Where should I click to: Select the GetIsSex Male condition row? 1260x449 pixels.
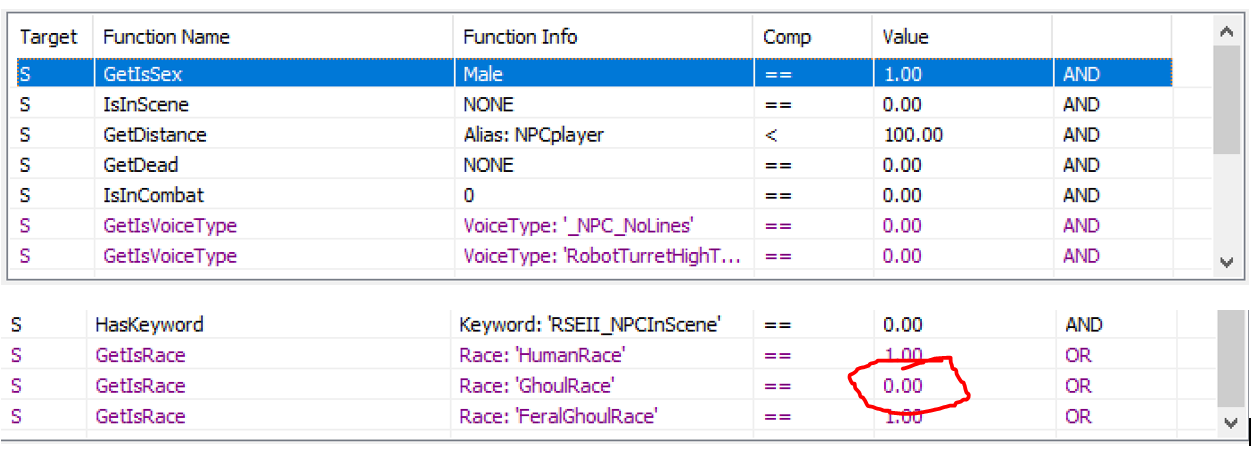[x=594, y=74]
